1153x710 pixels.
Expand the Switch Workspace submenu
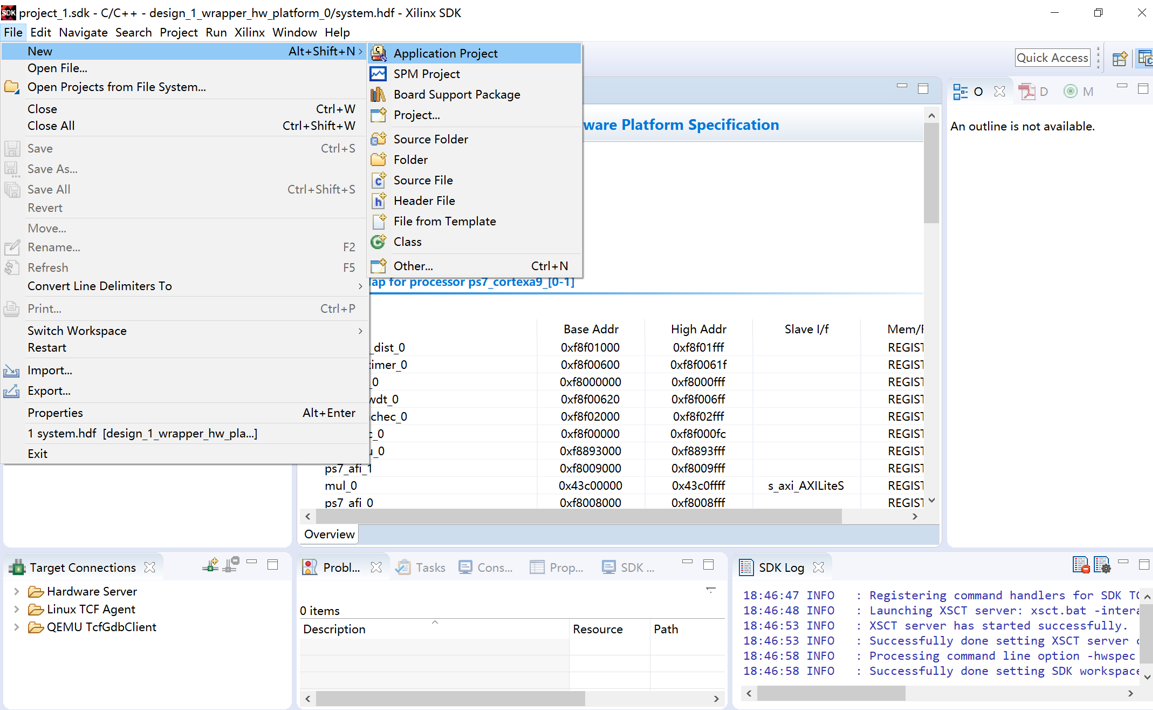[184, 331]
